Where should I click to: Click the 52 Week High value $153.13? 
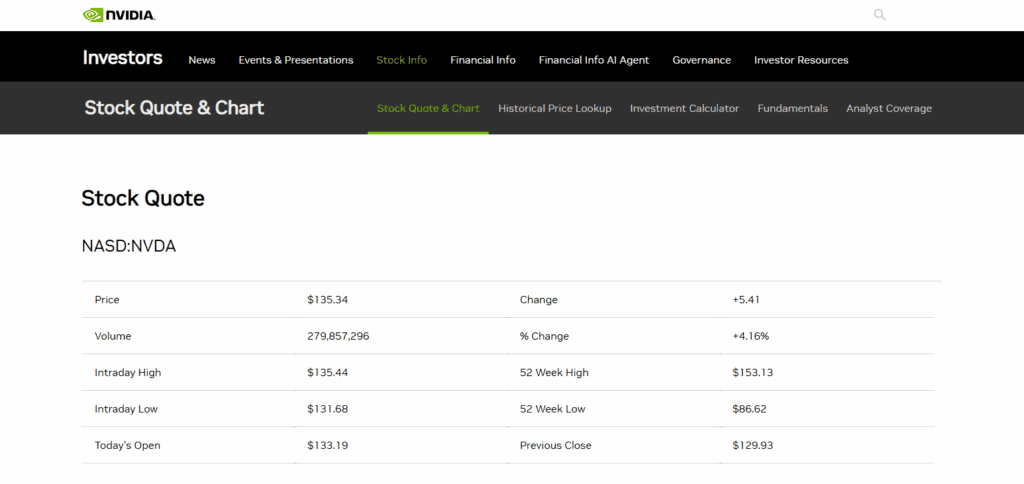(x=753, y=372)
